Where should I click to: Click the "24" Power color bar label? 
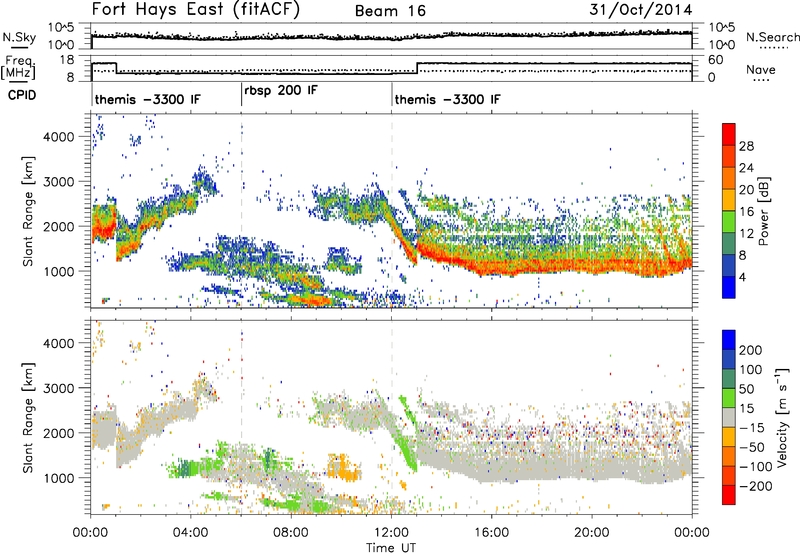(746, 168)
